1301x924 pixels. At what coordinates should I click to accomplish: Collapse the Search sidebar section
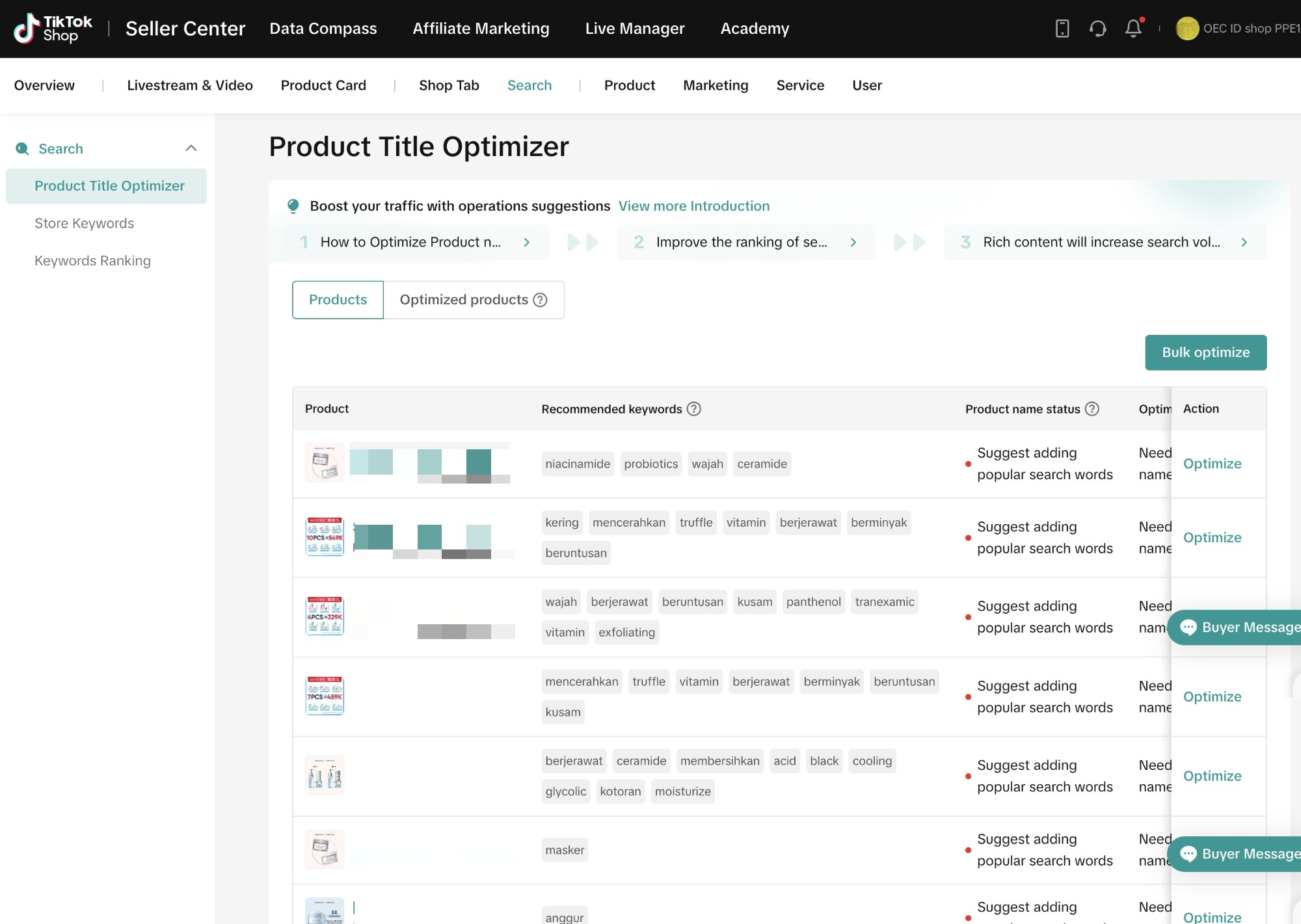pos(191,148)
